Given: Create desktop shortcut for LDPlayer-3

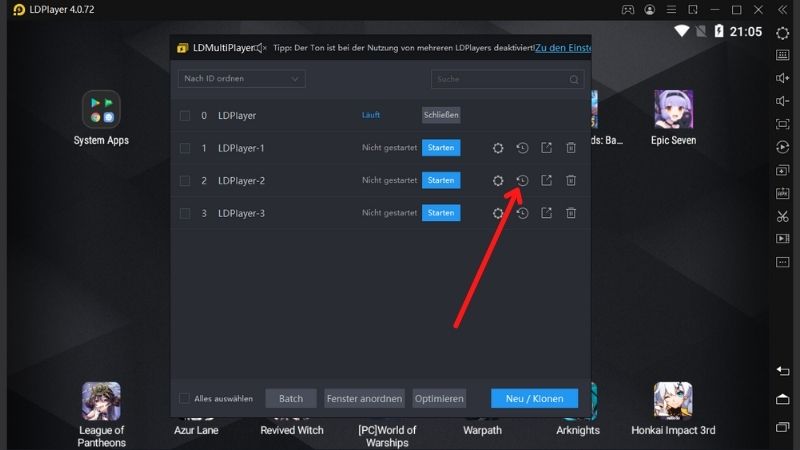Looking at the screenshot, I should (x=546, y=213).
